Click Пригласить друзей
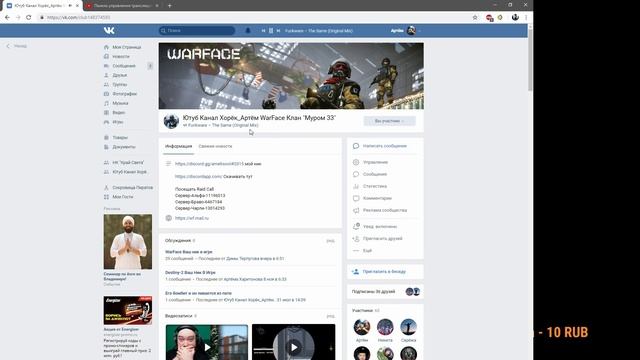 click(382, 239)
